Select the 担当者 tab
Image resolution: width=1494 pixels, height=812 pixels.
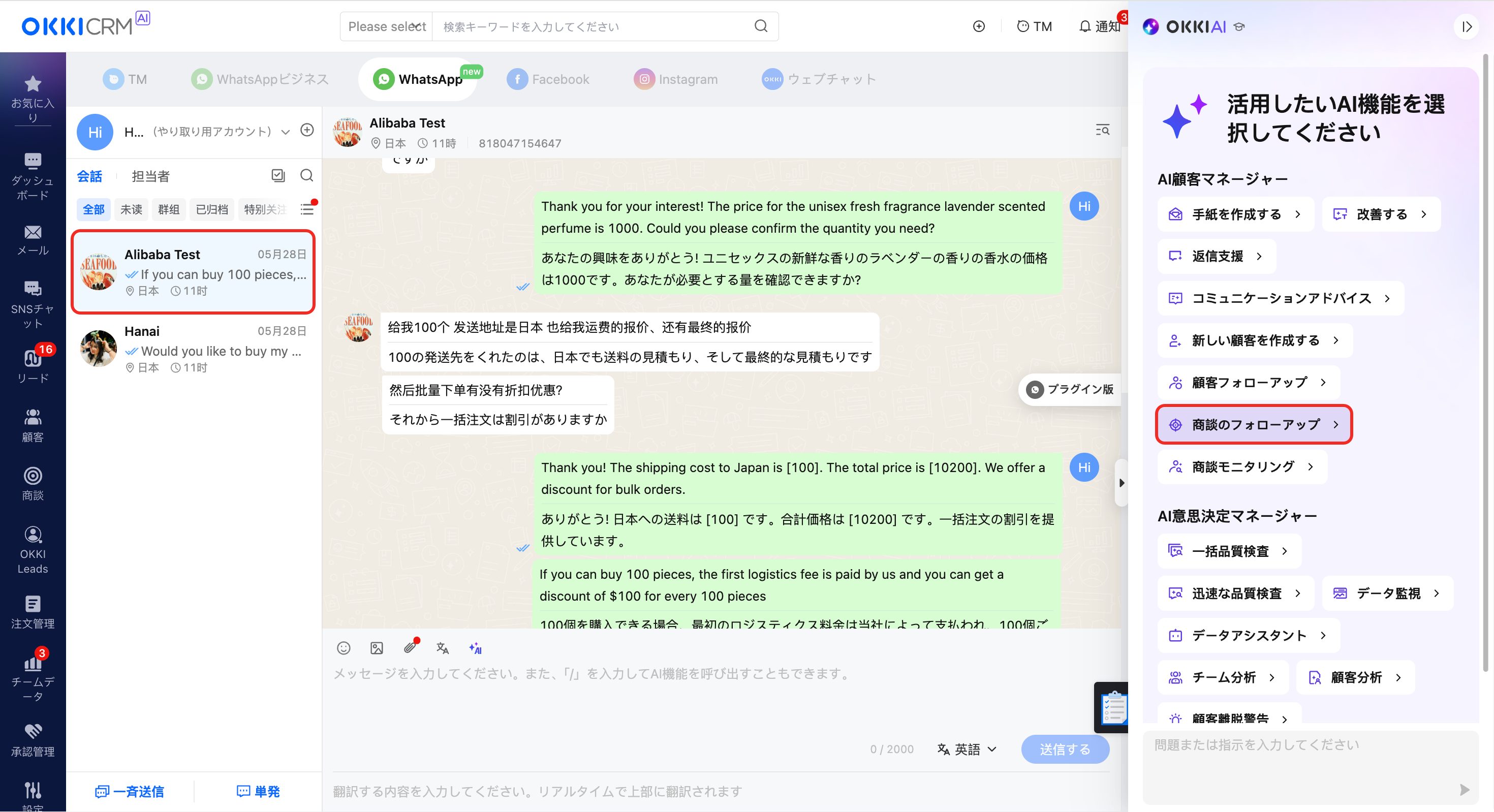(150, 176)
